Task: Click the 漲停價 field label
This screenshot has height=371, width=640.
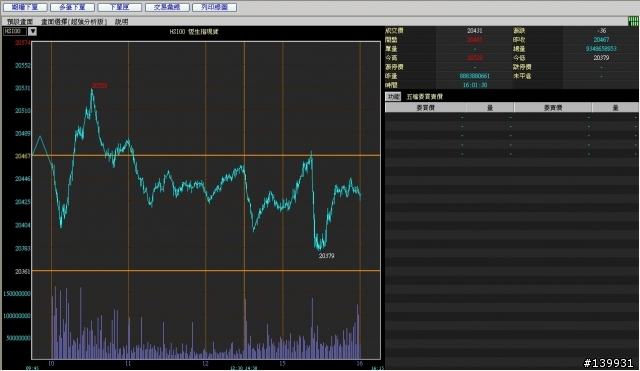Action: pos(394,67)
